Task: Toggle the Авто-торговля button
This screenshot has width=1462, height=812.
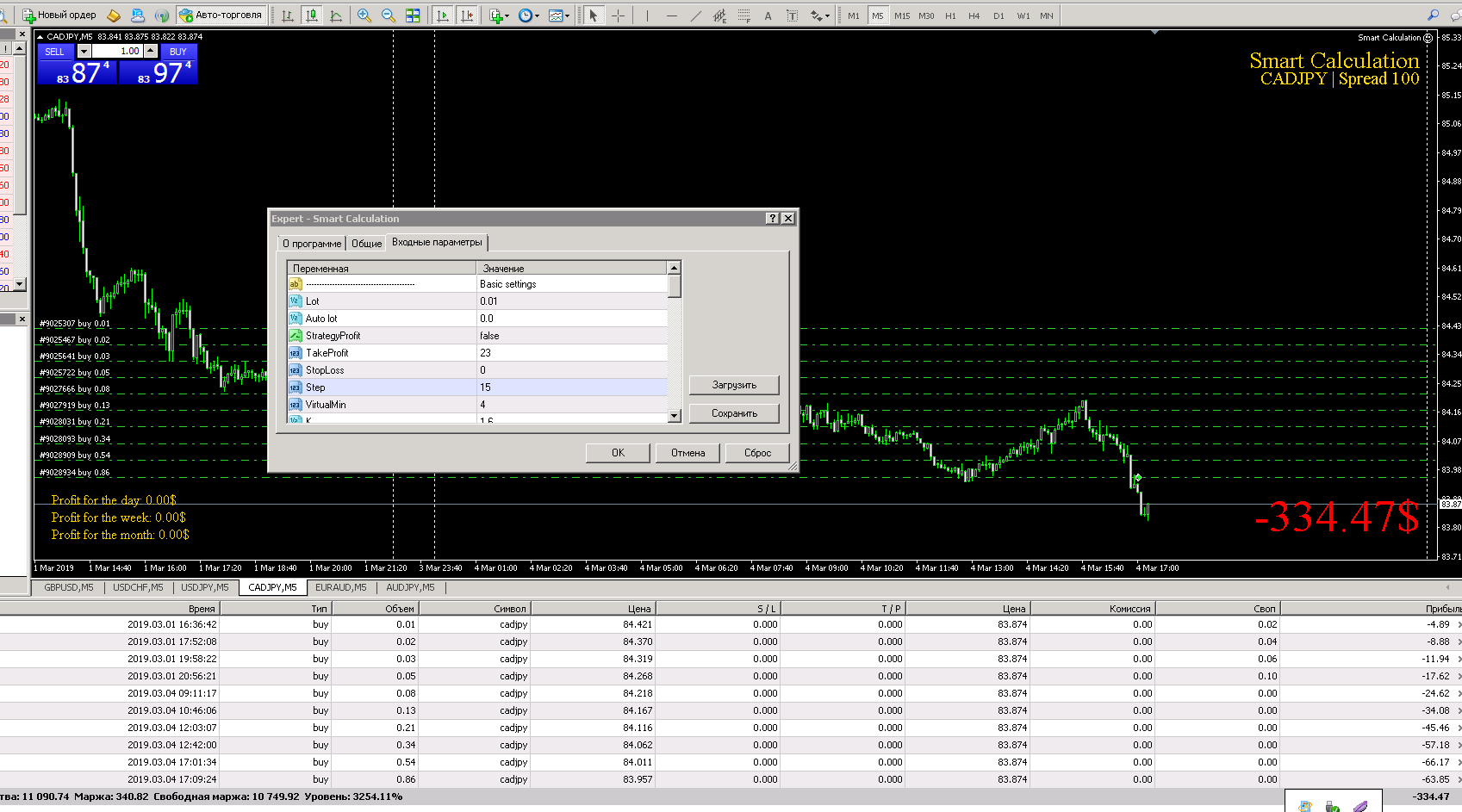Action: [220, 15]
